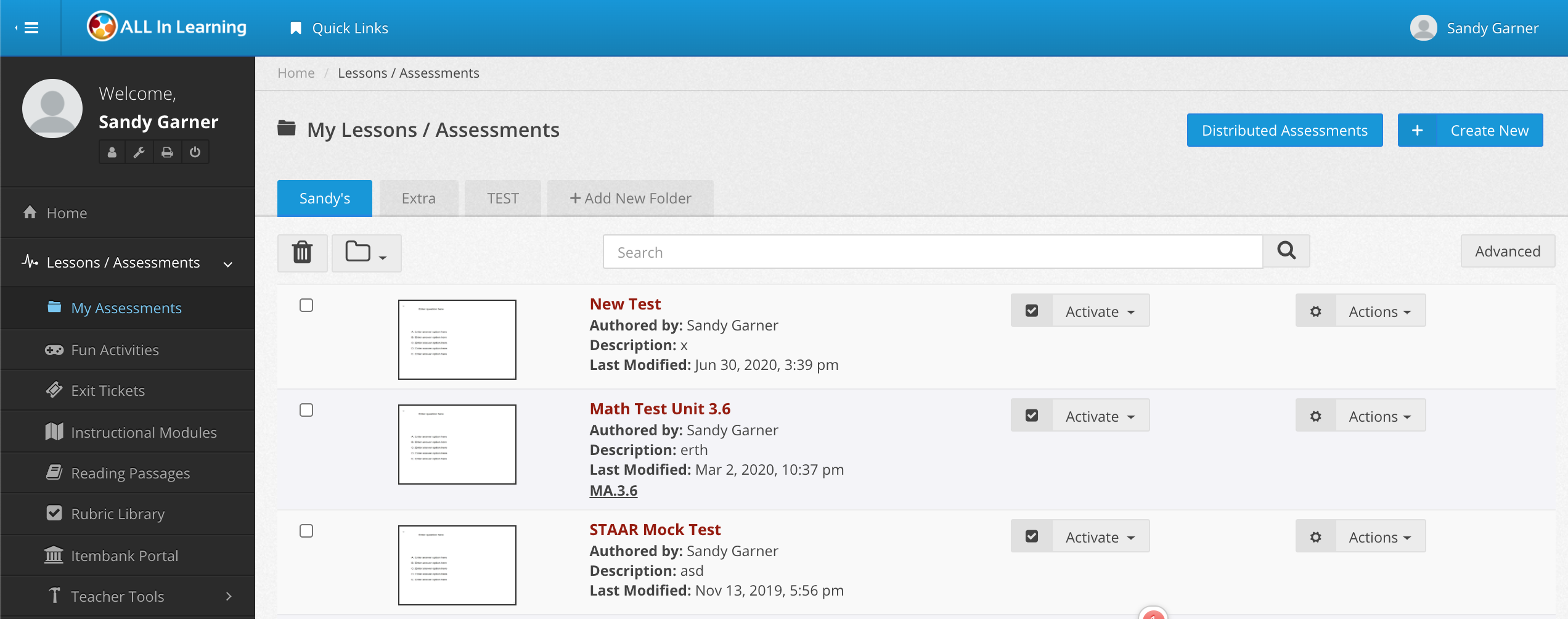Click into the Search input field
The image size is (1568, 619).
point(933,252)
